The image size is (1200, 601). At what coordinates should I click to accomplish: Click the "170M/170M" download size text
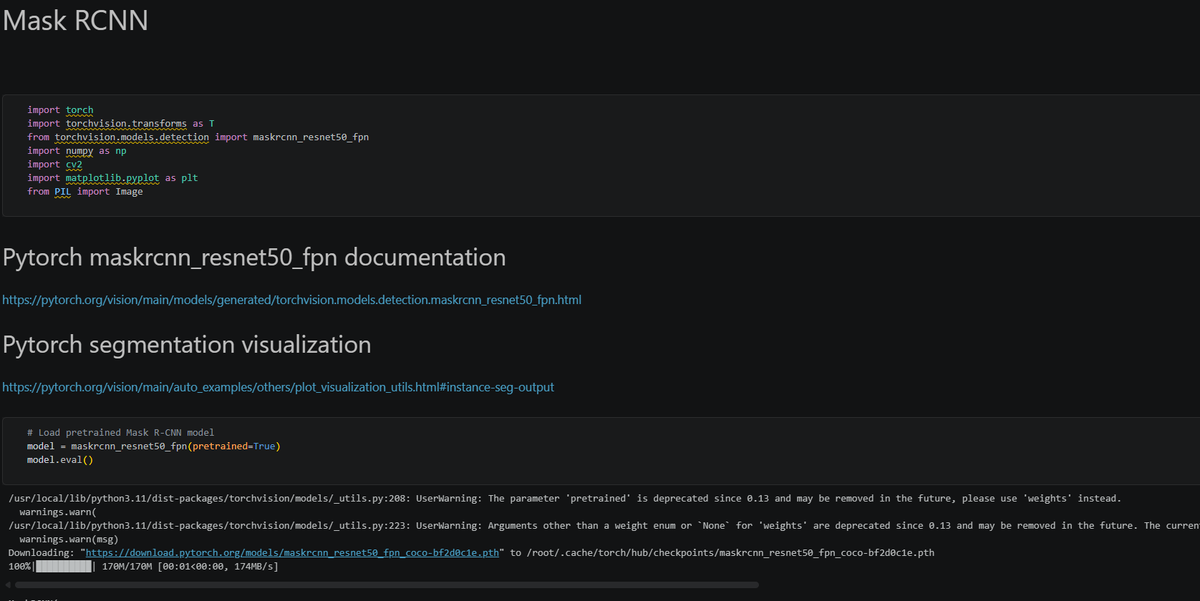pos(128,567)
